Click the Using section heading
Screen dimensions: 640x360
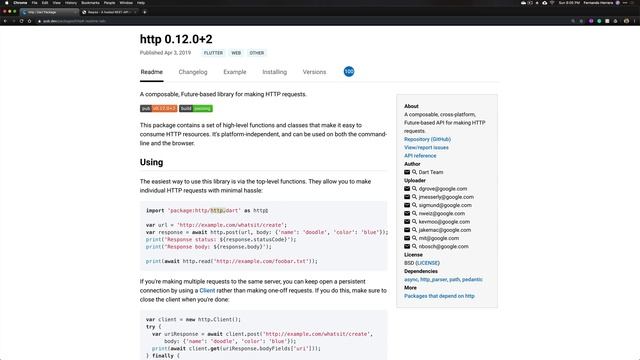pos(151,162)
